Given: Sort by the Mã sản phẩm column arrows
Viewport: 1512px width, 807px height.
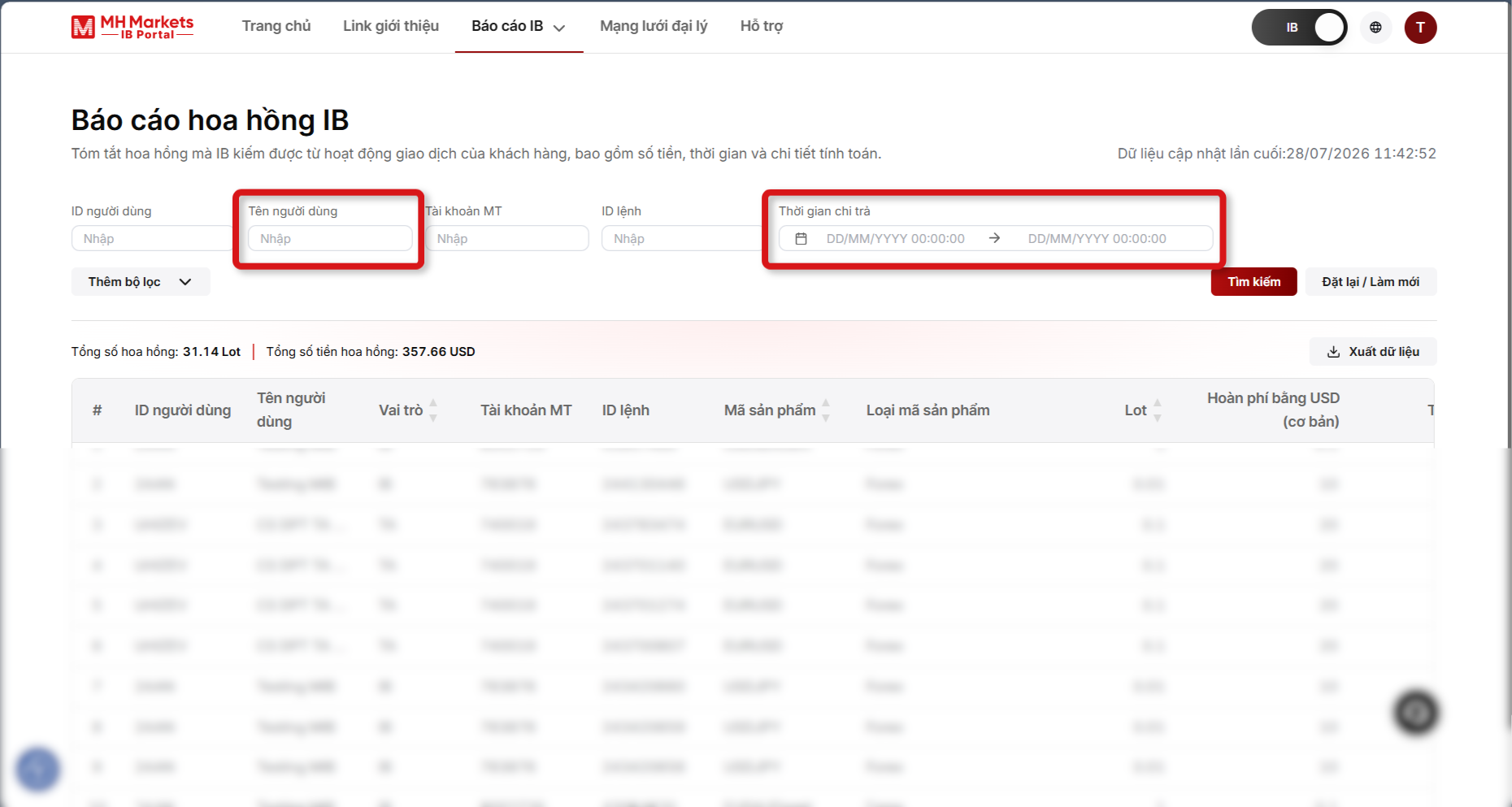Looking at the screenshot, I should coord(826,410).
